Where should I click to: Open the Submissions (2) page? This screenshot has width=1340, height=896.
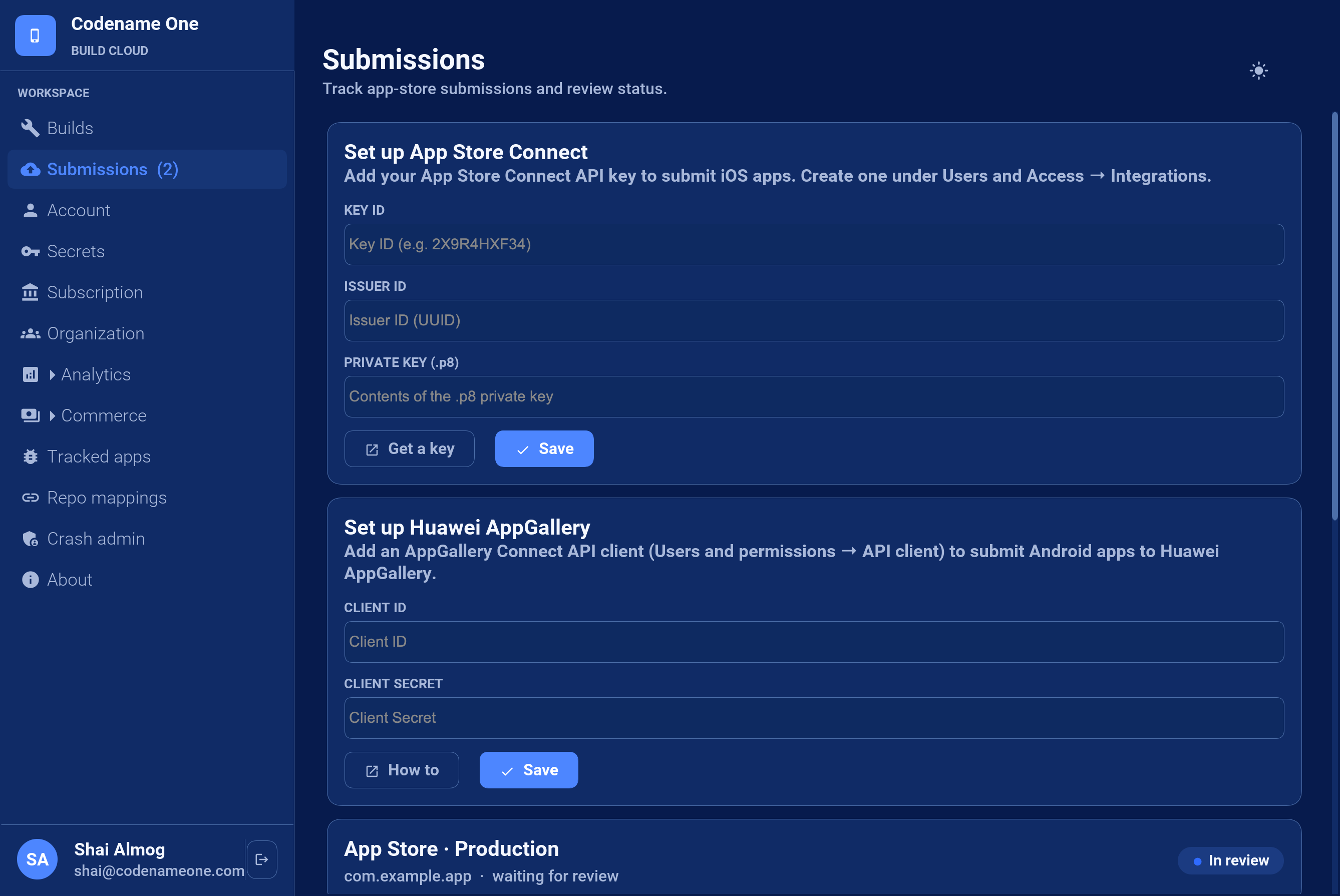[x=147, y=169]
